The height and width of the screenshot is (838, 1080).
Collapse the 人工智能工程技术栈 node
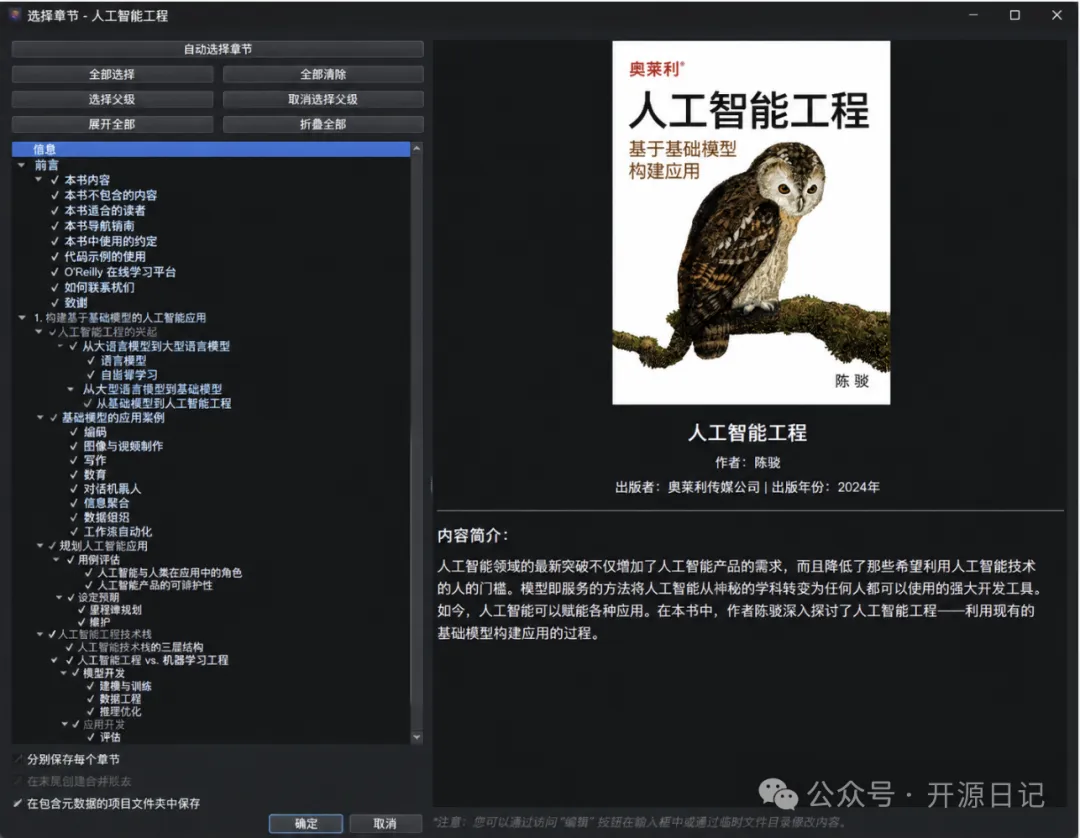pyautogui.click(x=40, y=634)
